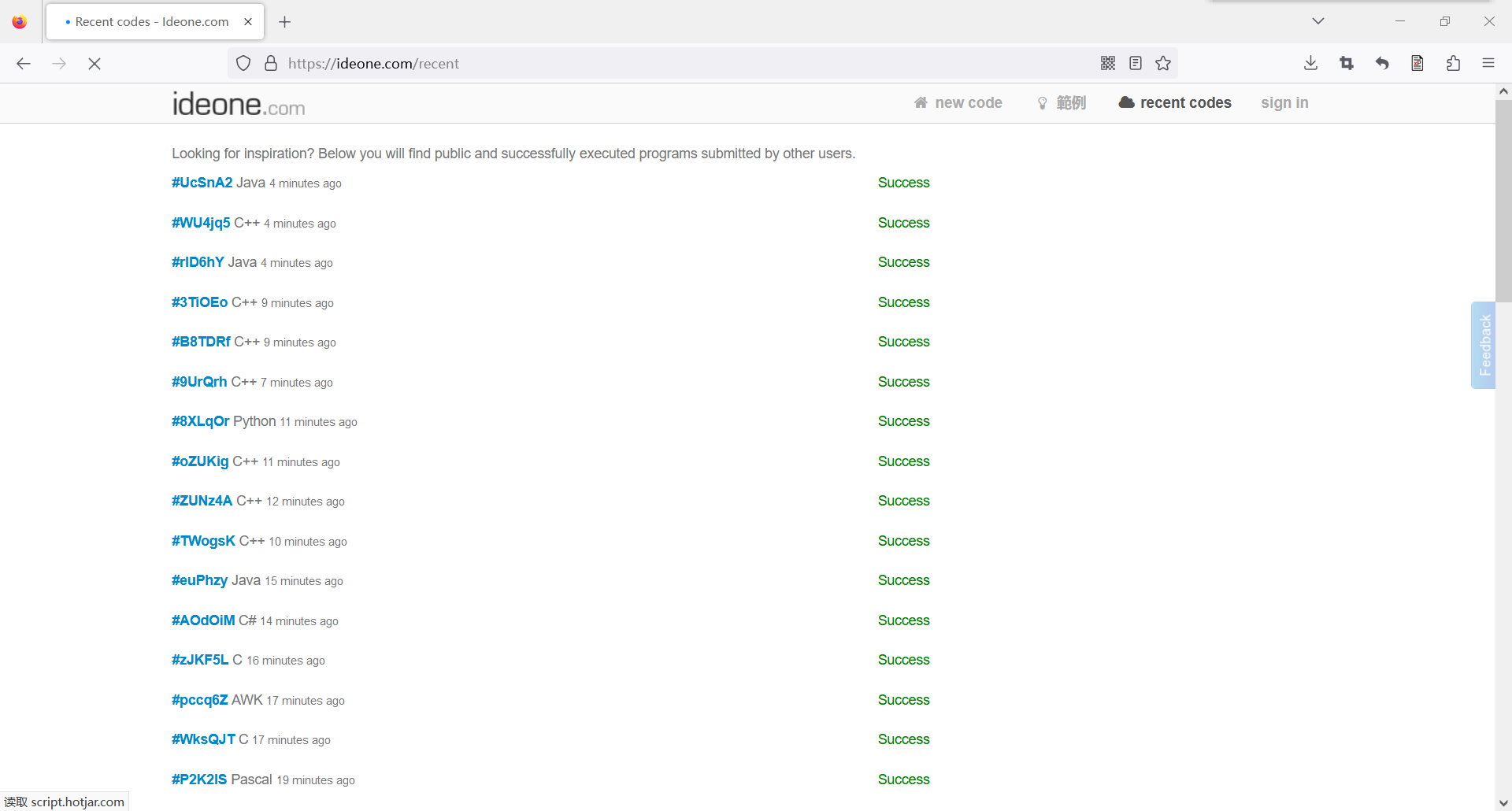Open code #zJKF5L C
This screenshot has height=811, width=1512.
click(200, 660)
